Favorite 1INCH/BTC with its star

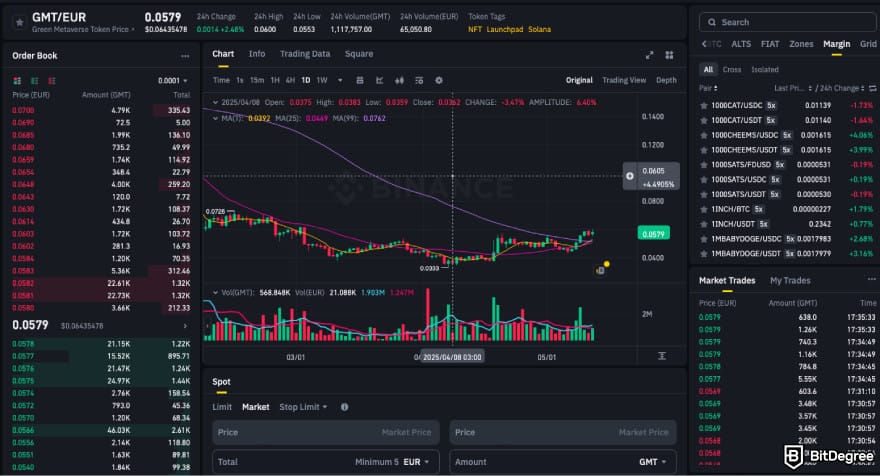click(703, 209)
